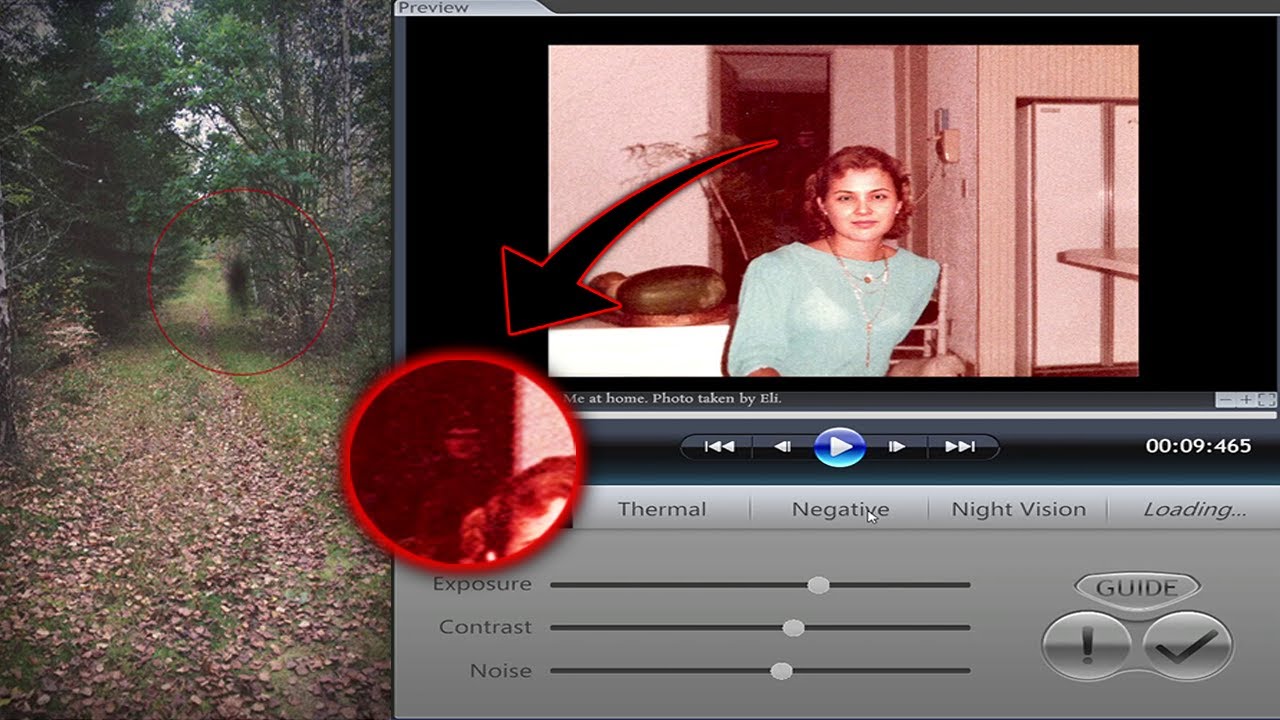The height and width of the screenshot is (720, 1280).
Task: Click the preview photo of the woman
Action: tap(843, 211)
